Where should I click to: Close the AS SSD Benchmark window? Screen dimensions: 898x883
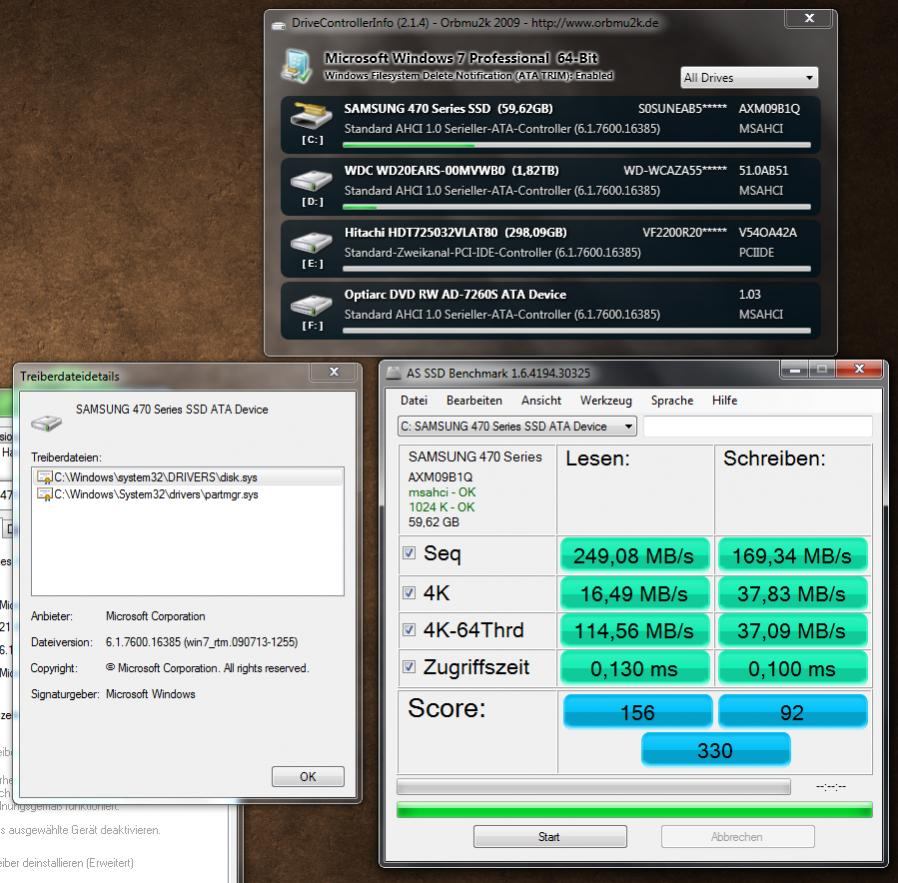(x=859, y=369)
